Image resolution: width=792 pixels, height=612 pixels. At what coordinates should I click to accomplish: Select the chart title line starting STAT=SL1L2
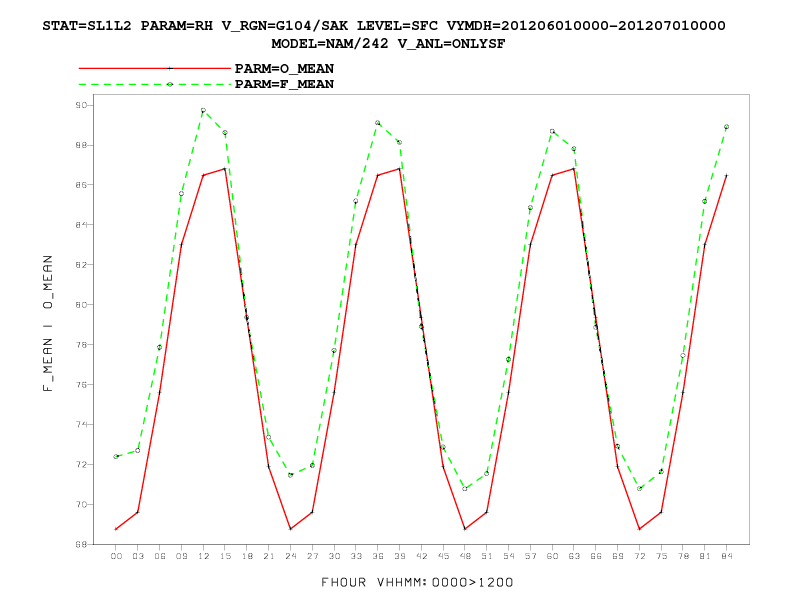(x=384, y=26)
